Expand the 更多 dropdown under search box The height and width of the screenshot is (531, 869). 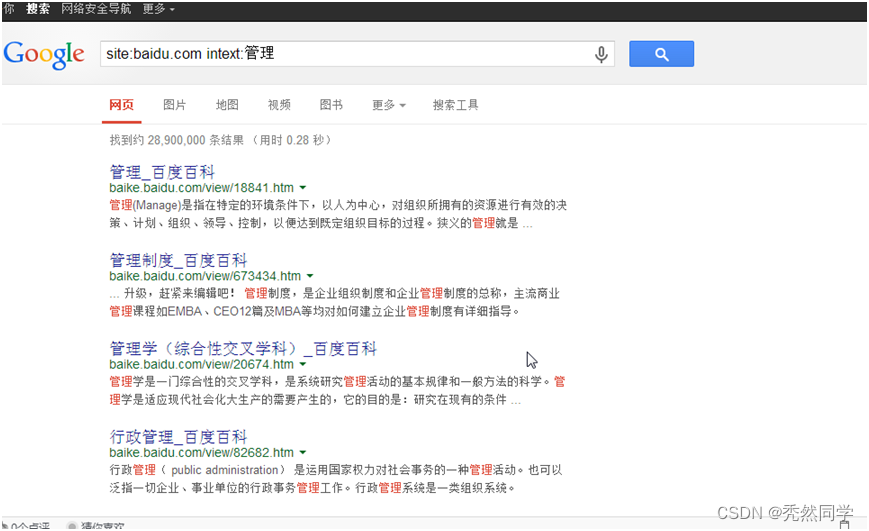(x=389, y=105)
